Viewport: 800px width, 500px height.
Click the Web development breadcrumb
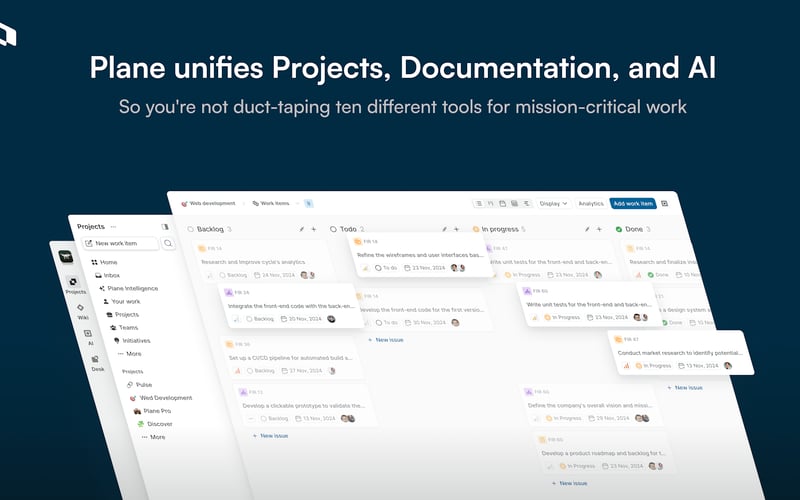[208, 203]
